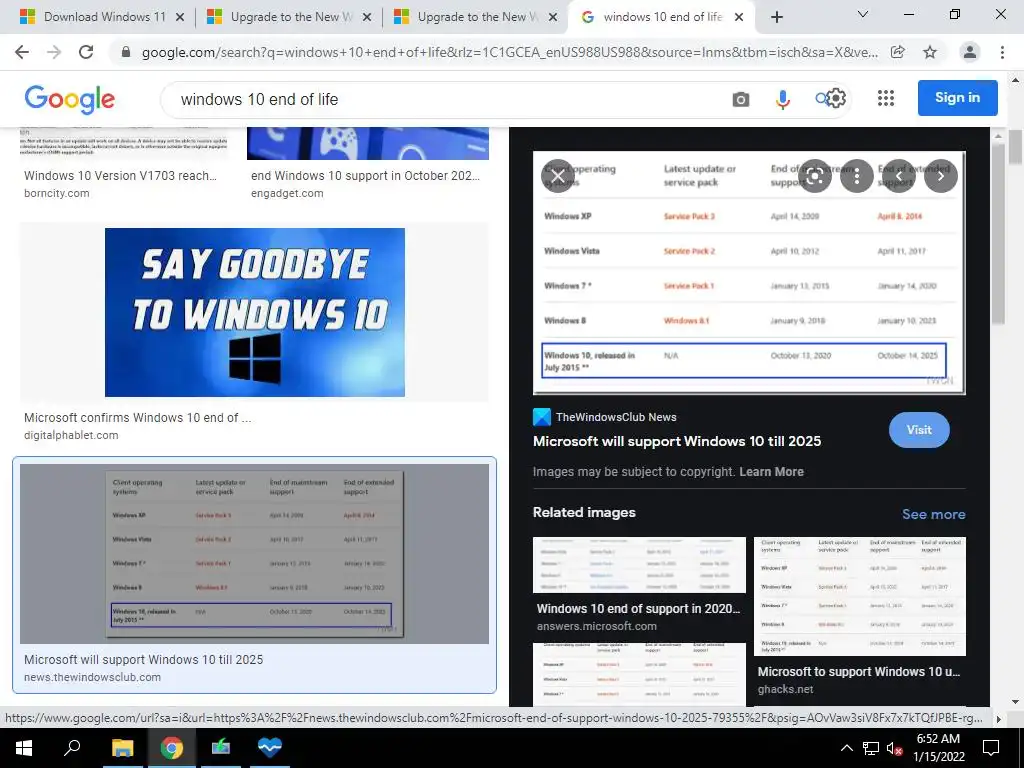Viewport: 1024px width, 768px height.
Task: Click the padlock site info icon
Action: click(126, 52)
